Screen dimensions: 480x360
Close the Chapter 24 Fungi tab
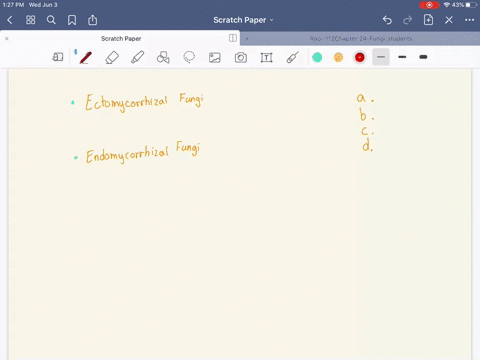(x=247, y=39)
